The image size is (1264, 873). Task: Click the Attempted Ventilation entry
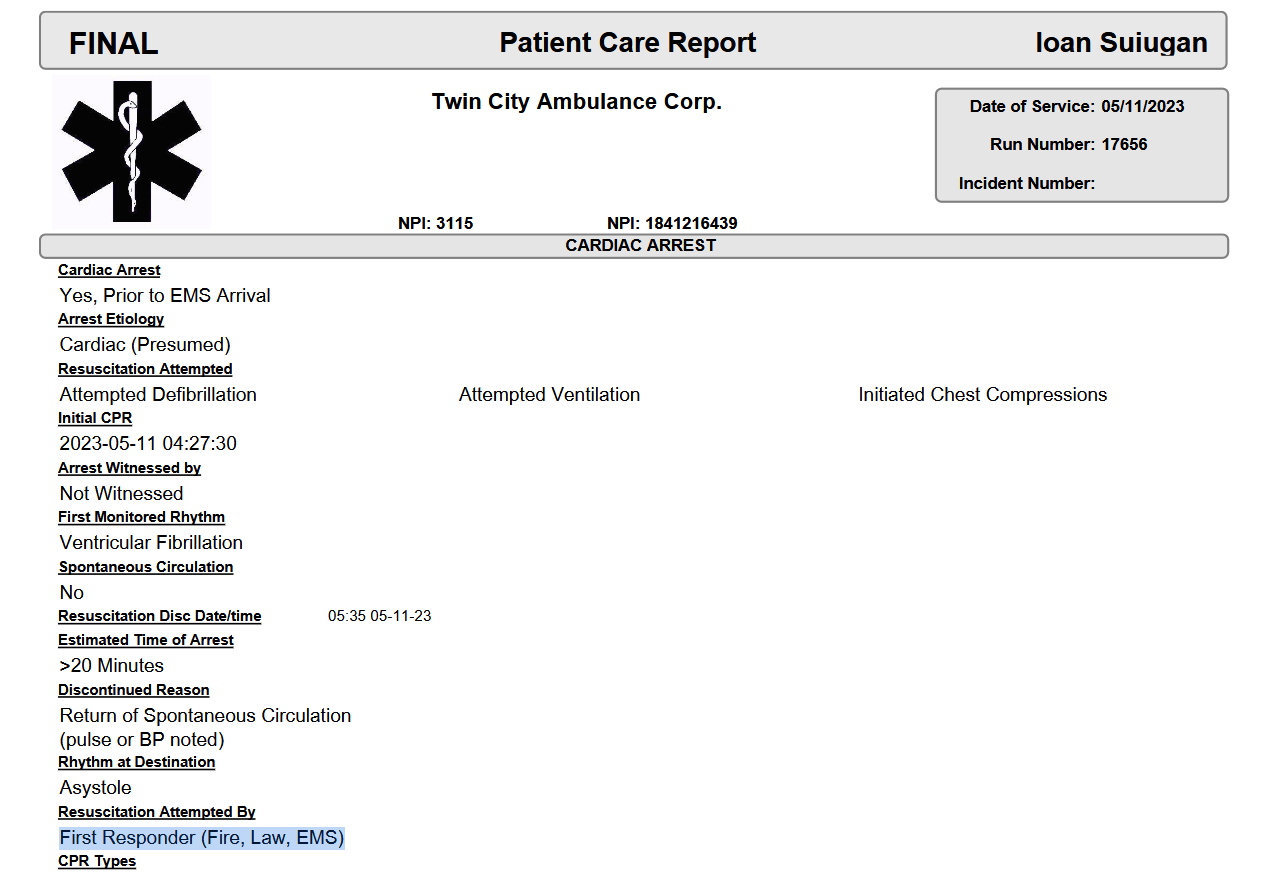tap(549, 395)
